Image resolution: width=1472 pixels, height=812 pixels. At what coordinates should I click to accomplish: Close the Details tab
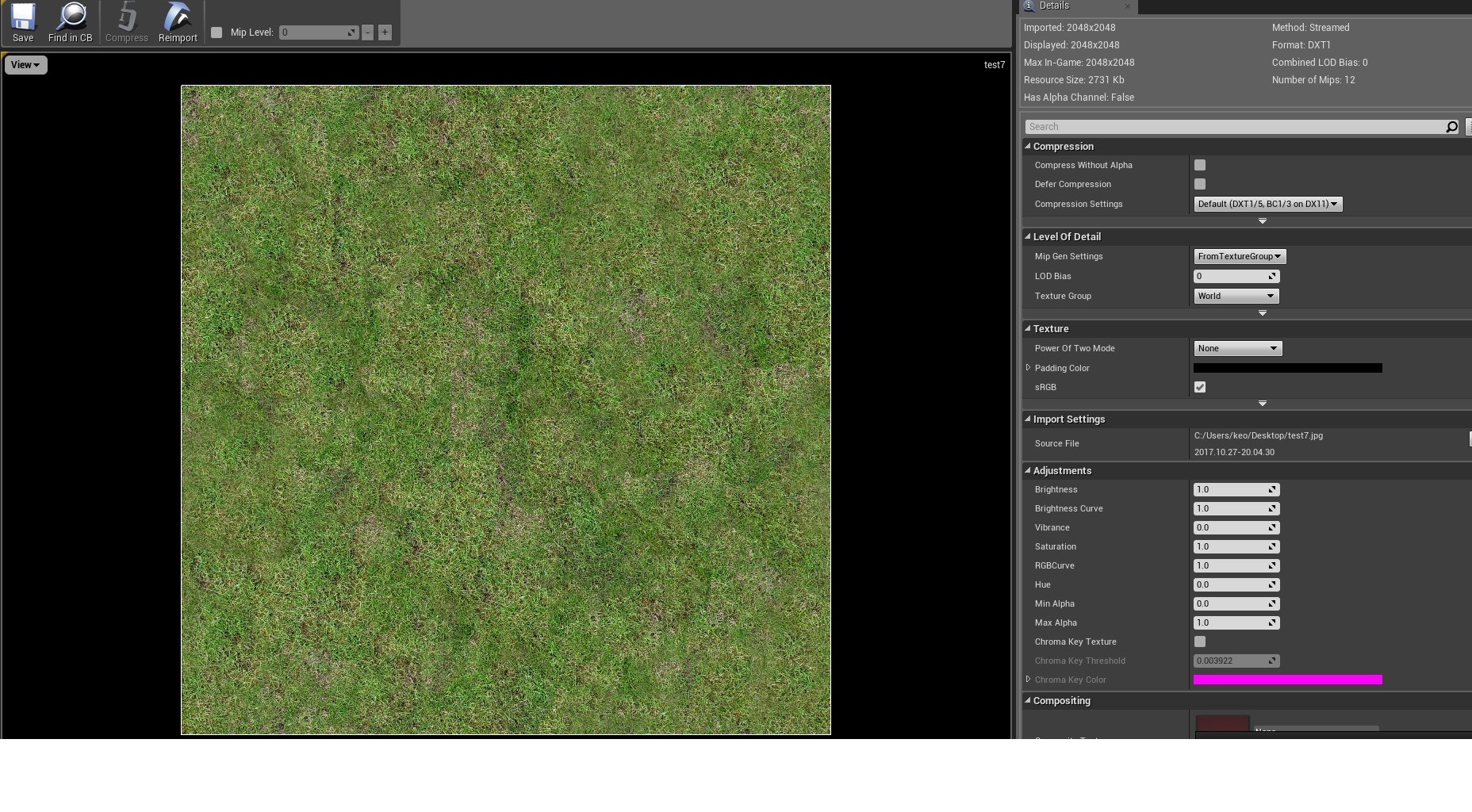coord(1127,6)
